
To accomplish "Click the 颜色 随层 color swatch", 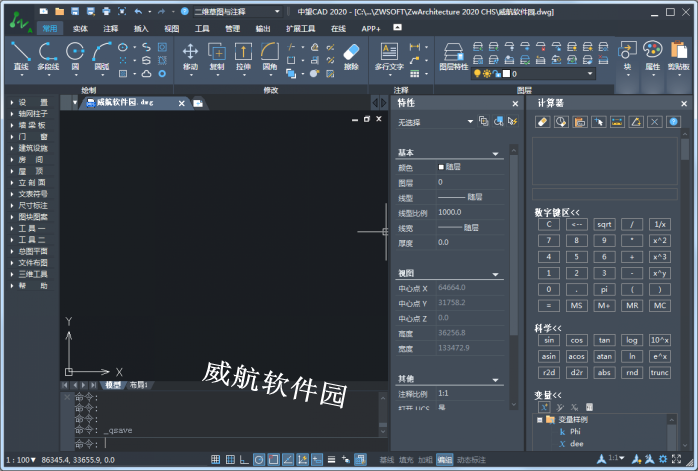I will tap(441, 167).
